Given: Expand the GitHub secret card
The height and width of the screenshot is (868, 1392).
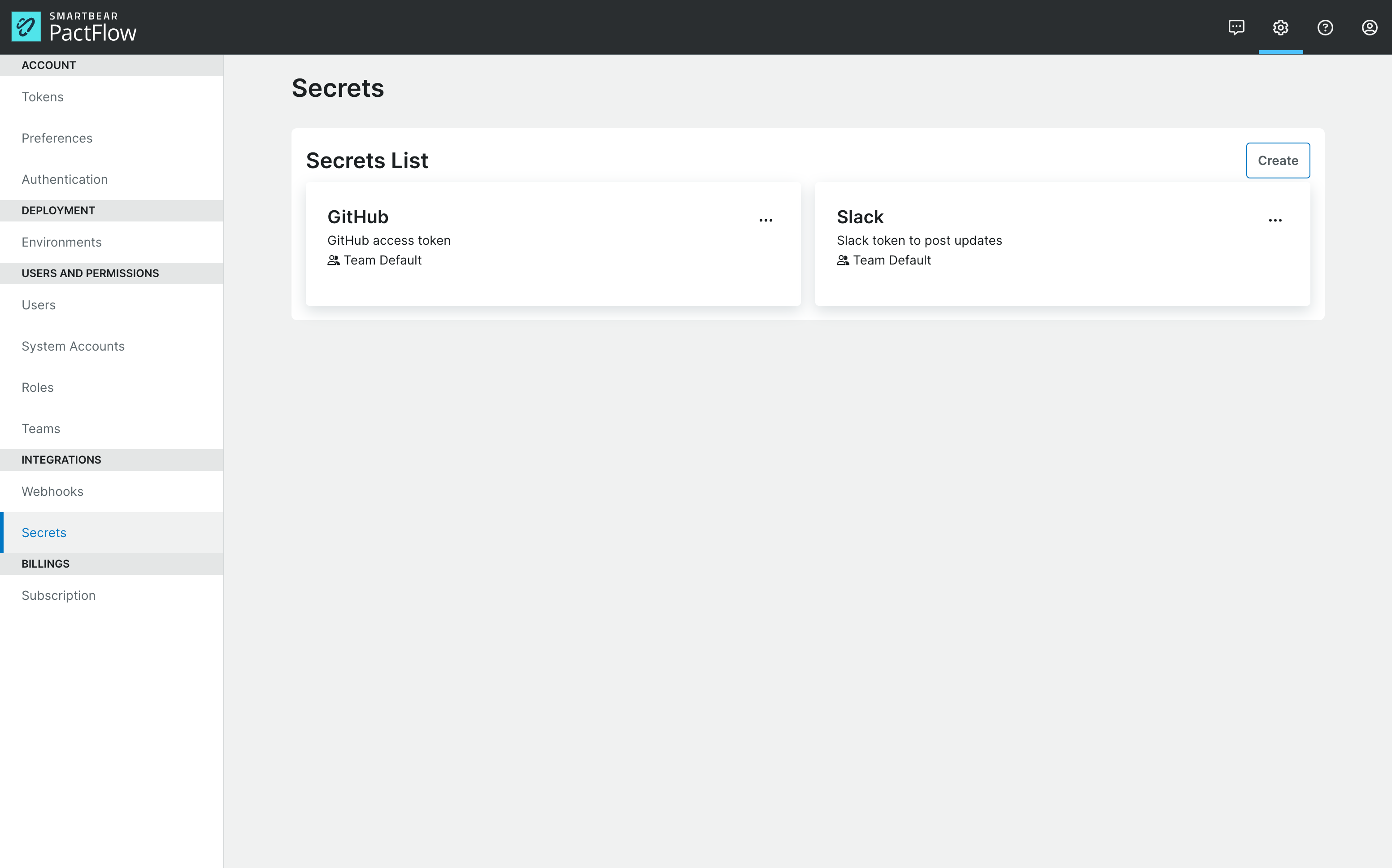Looking at the screenshot, I should coord(767,217).
